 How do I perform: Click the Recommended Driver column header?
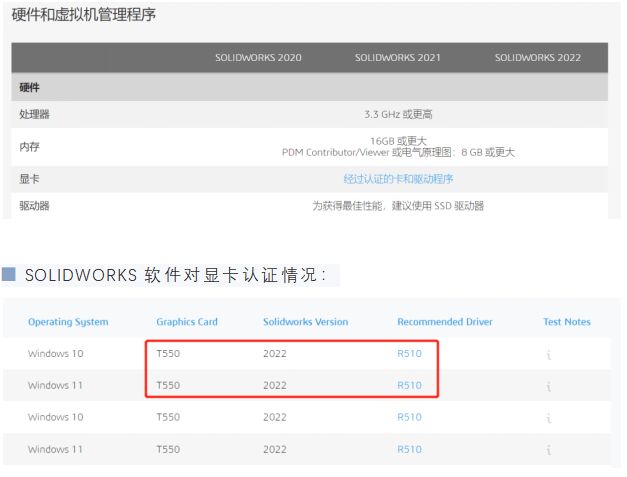click(440, 322)
